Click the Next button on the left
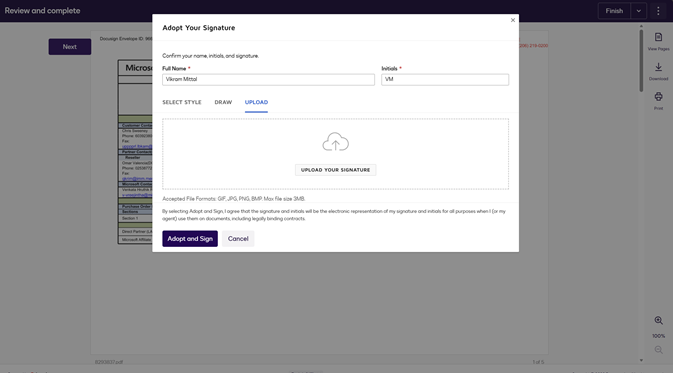 point(70,47)
